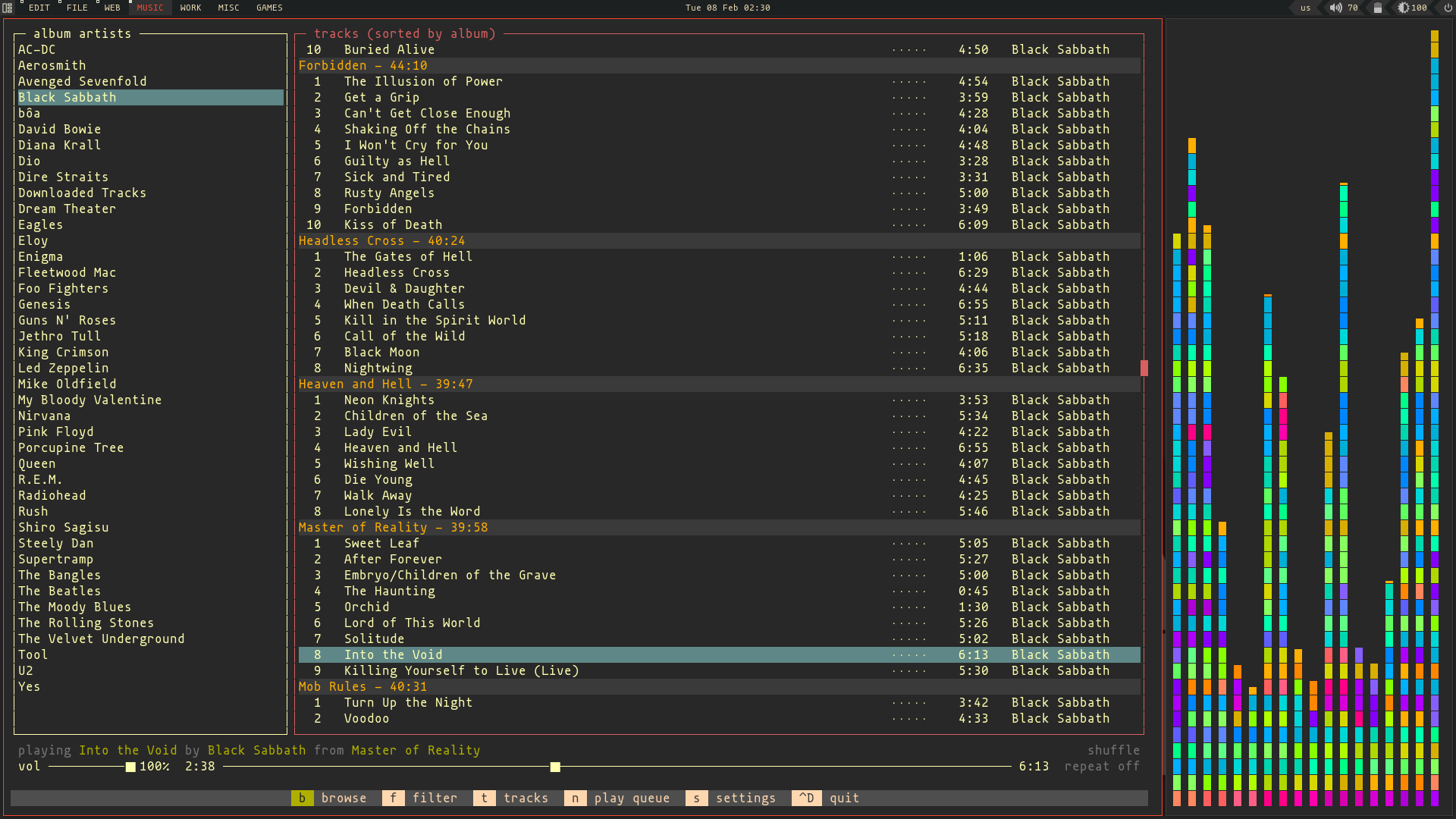
Task: Open the EDIT menu
Action: (38, 8)
